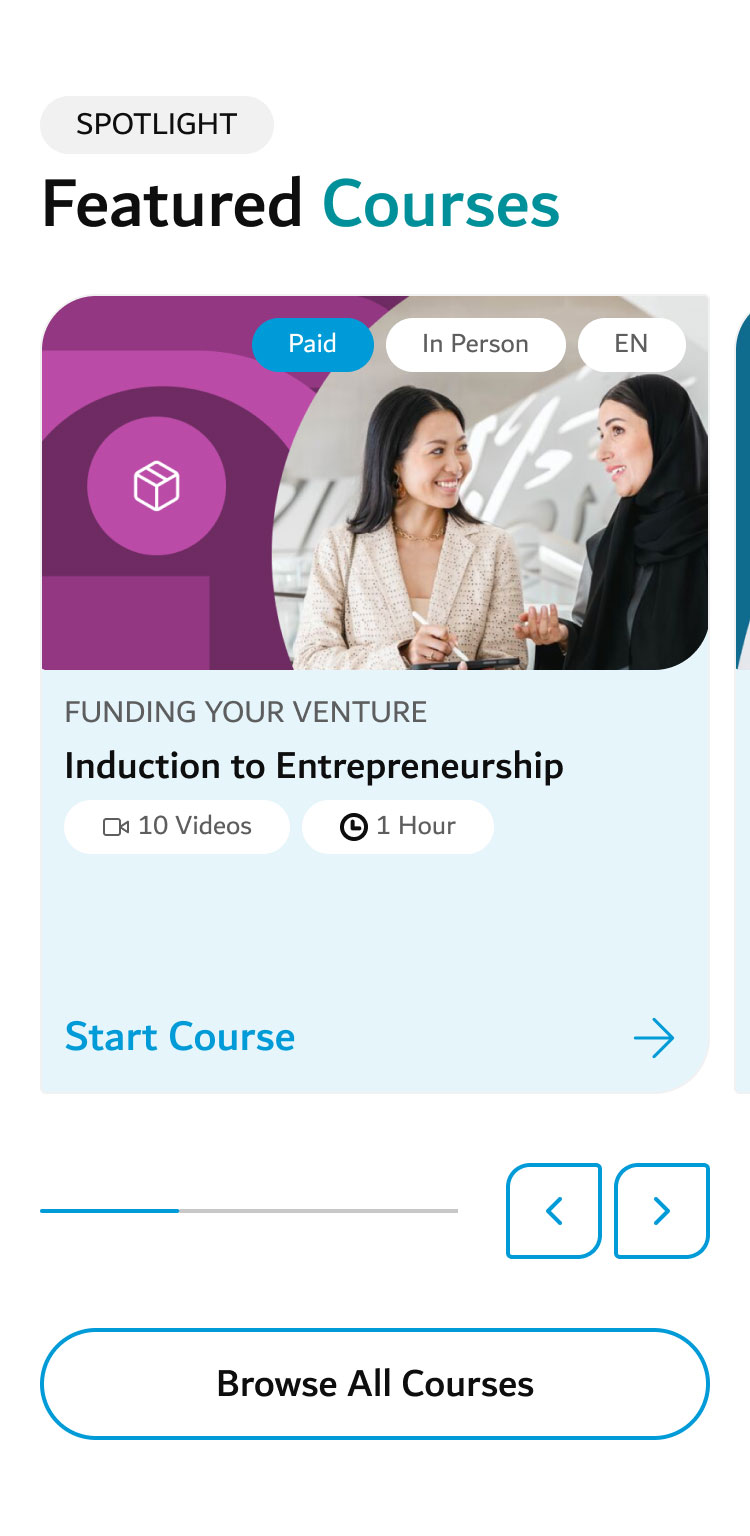The width and height of the screenshot is (750, 1536).
Task: Click the Featured Courses heading
Action: click(x=300, y=204)
